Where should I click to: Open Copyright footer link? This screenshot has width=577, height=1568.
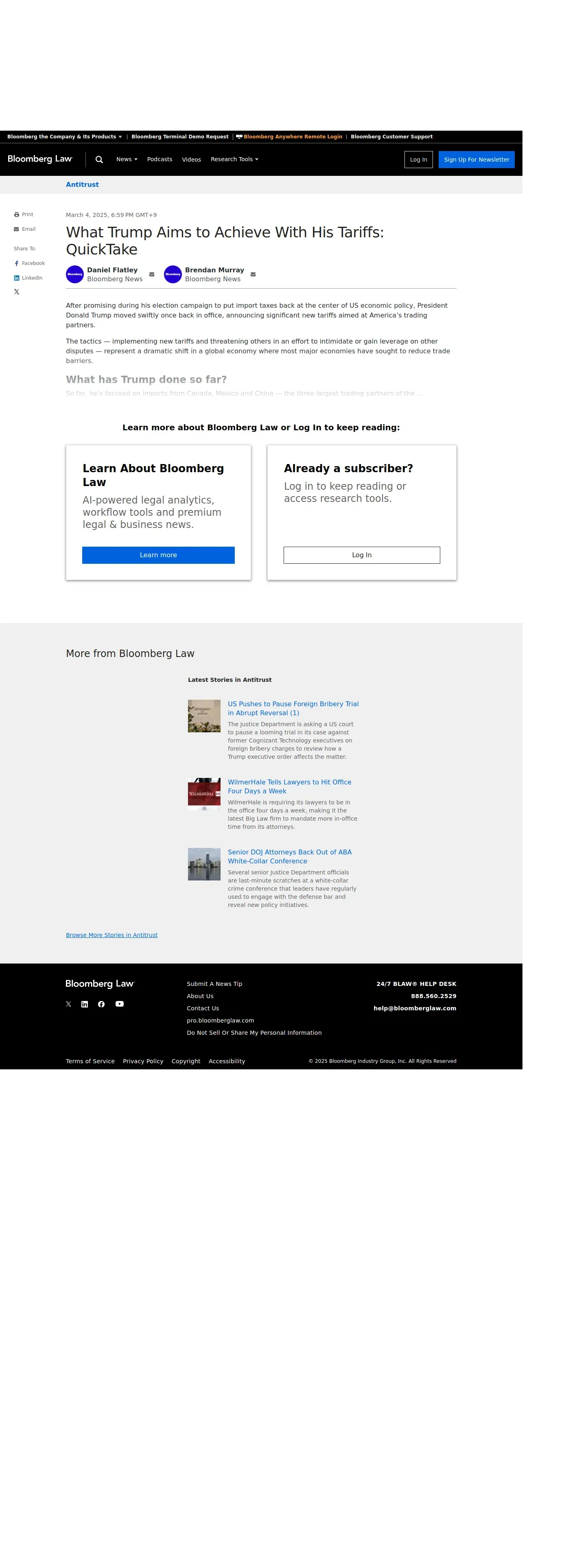click(186, 1061)
